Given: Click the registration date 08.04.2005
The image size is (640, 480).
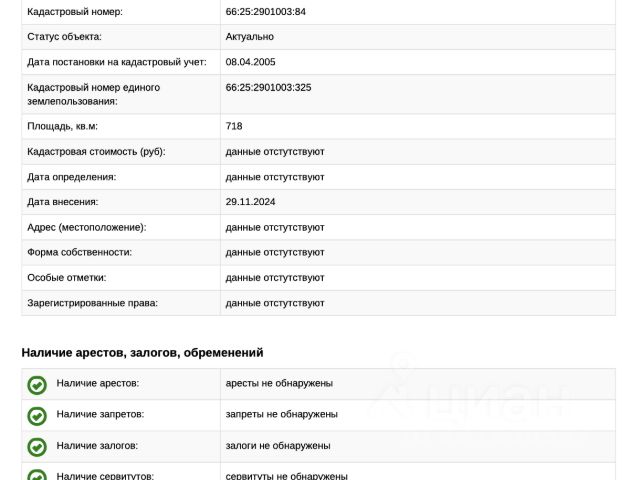Looking at the screenshot, I should [251, 62].
